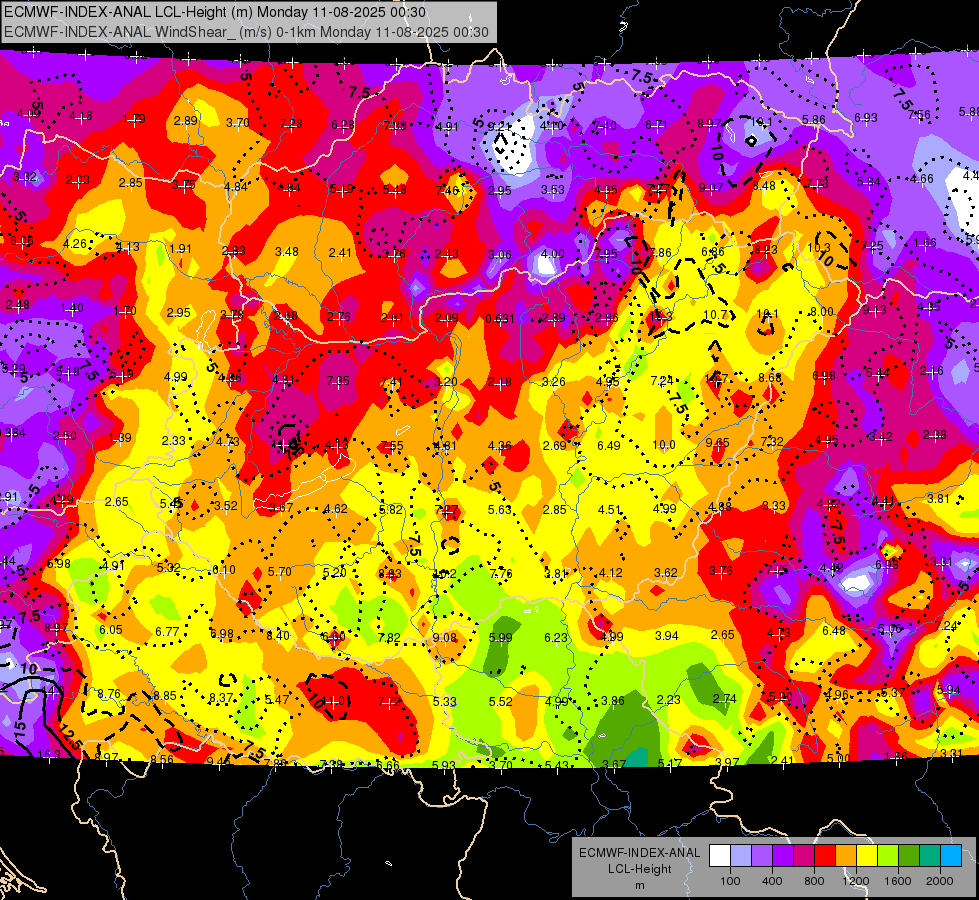The height and width of the screenshot is (900, 979).
Task: Click the legend title ECMWF-INDEX-ANAL
Action: pyautogui.click(x=639, y=853)
